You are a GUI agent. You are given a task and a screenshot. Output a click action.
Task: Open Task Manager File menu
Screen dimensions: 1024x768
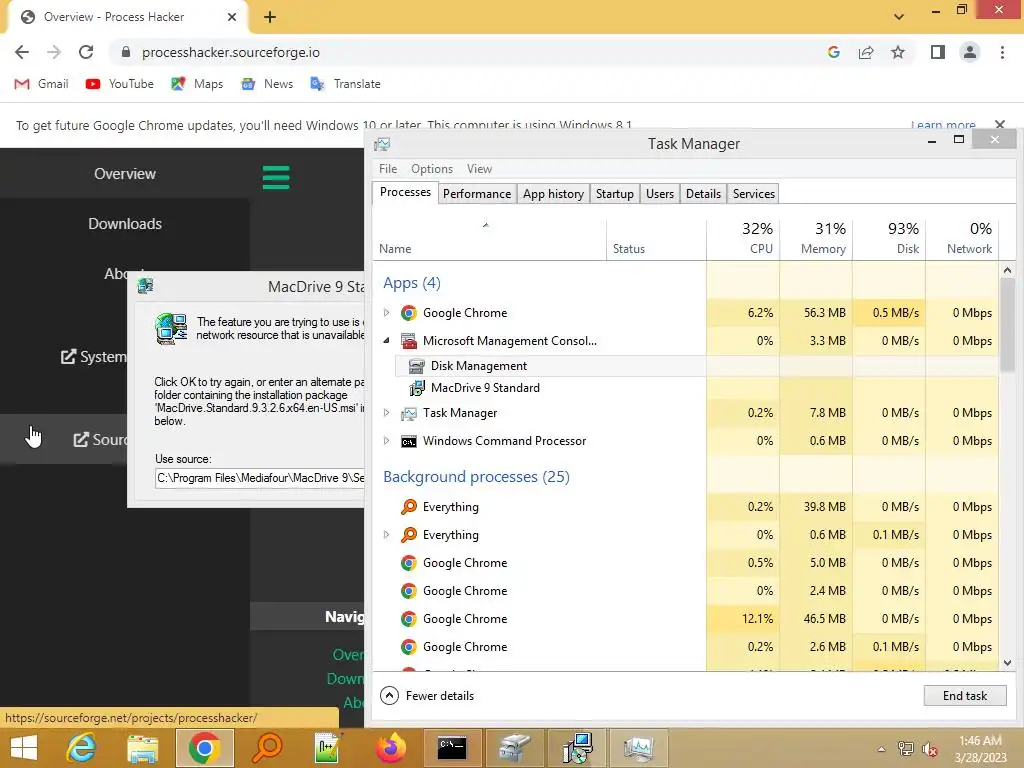[x=388, y=168]
